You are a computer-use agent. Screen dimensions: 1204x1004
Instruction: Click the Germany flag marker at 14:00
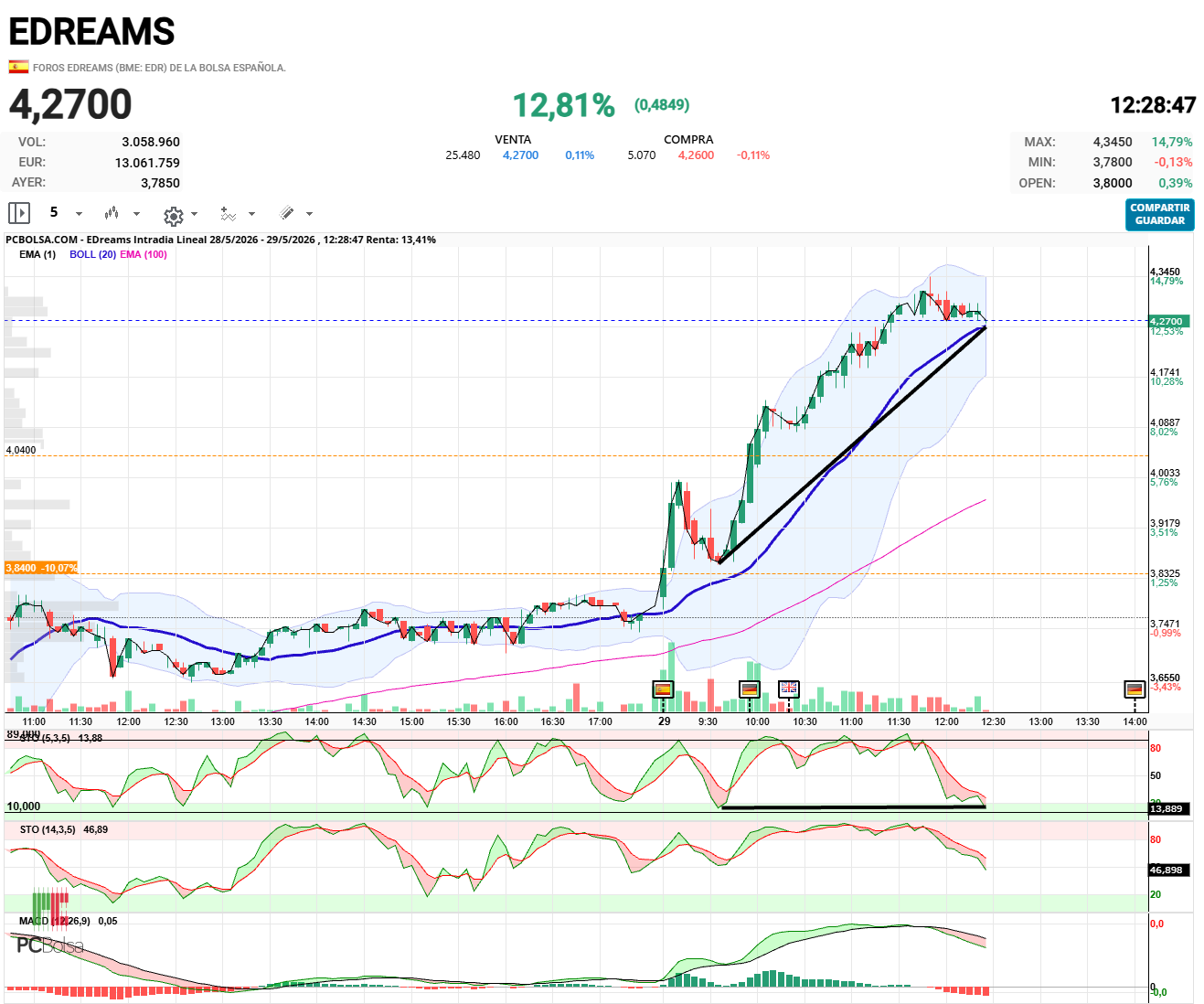tap(1135, 689)
